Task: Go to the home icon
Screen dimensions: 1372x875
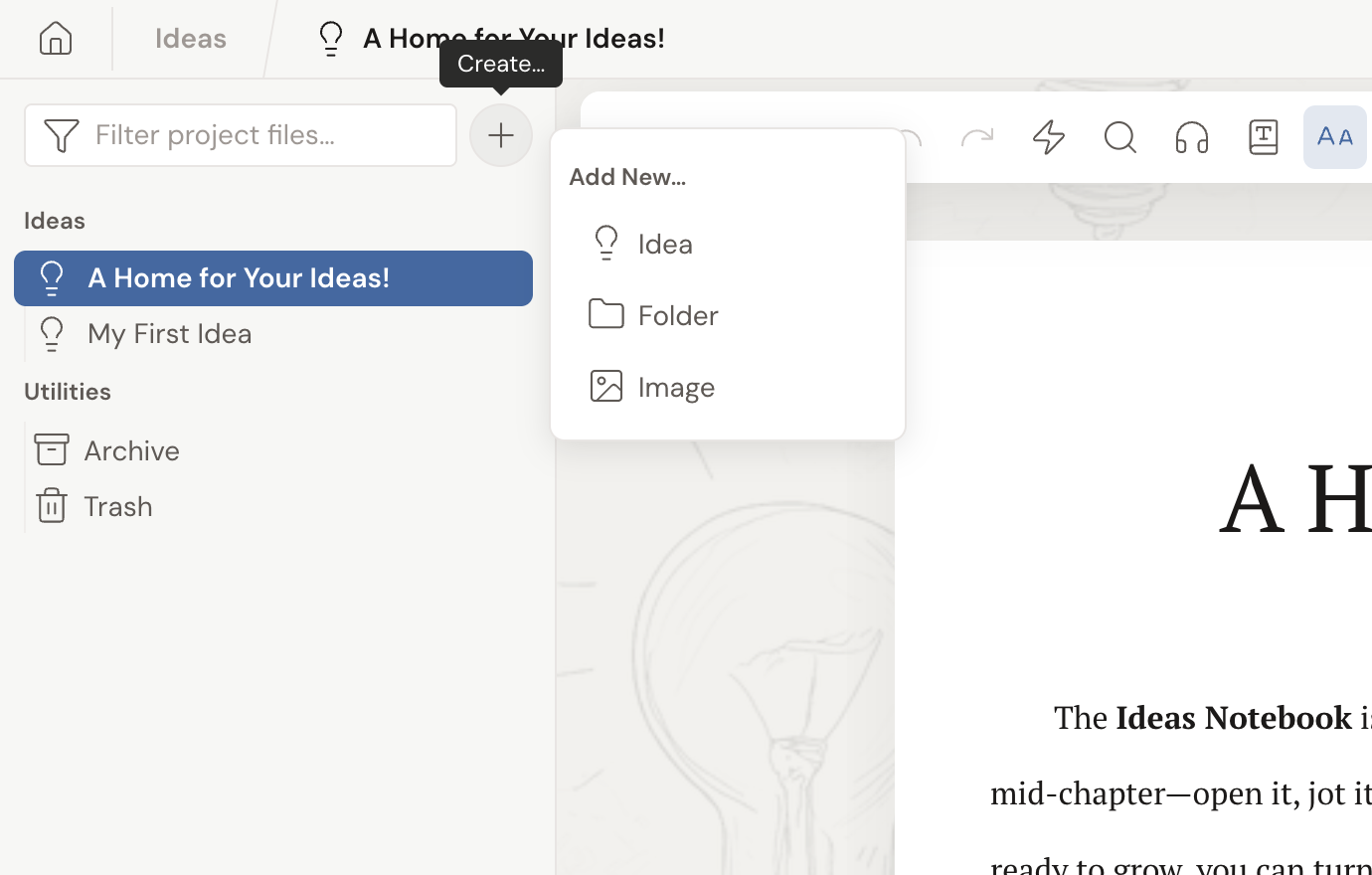Action: click(x=56, y=39)
